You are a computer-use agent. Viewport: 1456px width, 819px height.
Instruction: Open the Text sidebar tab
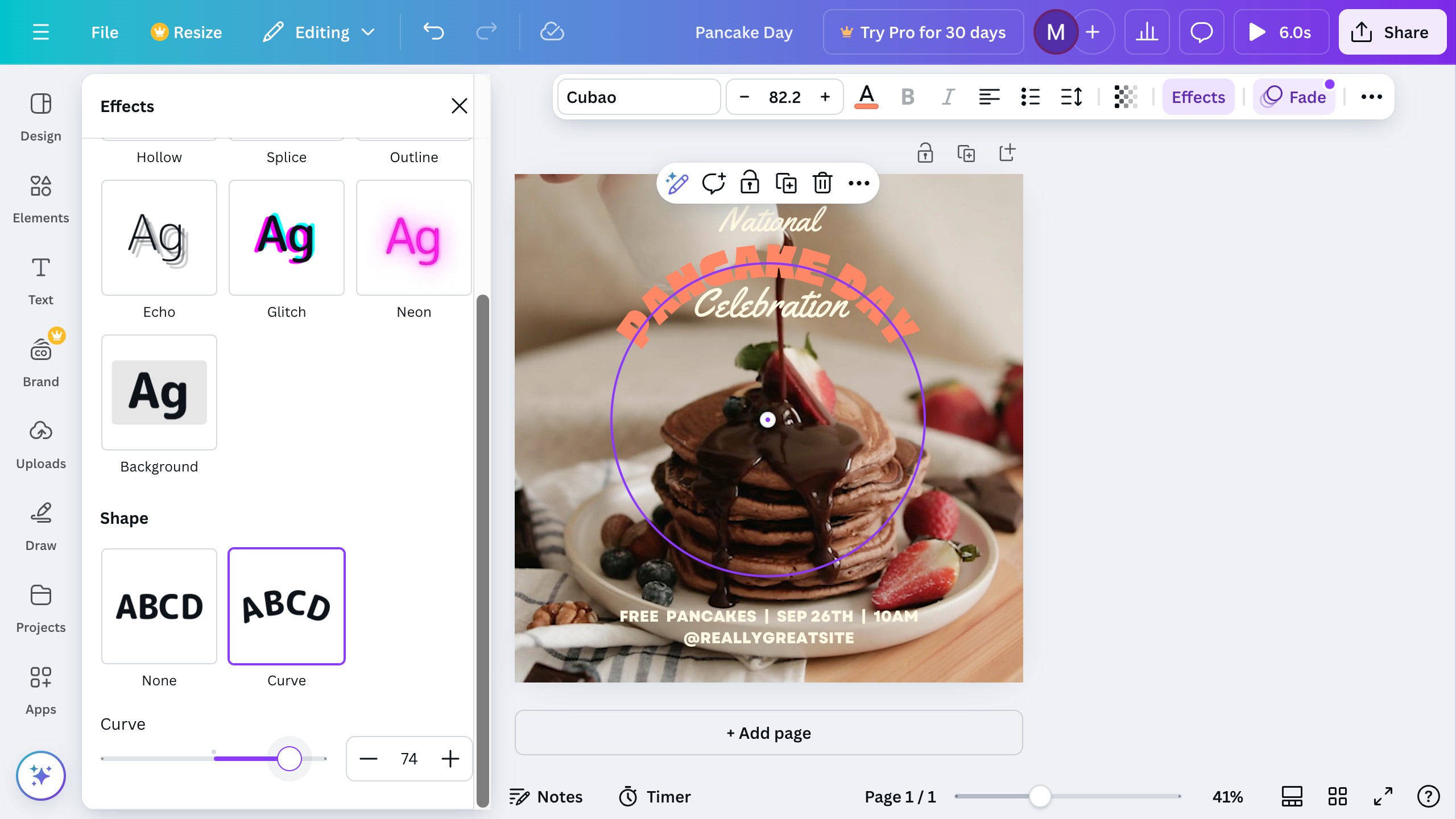(x=41, y=282)
